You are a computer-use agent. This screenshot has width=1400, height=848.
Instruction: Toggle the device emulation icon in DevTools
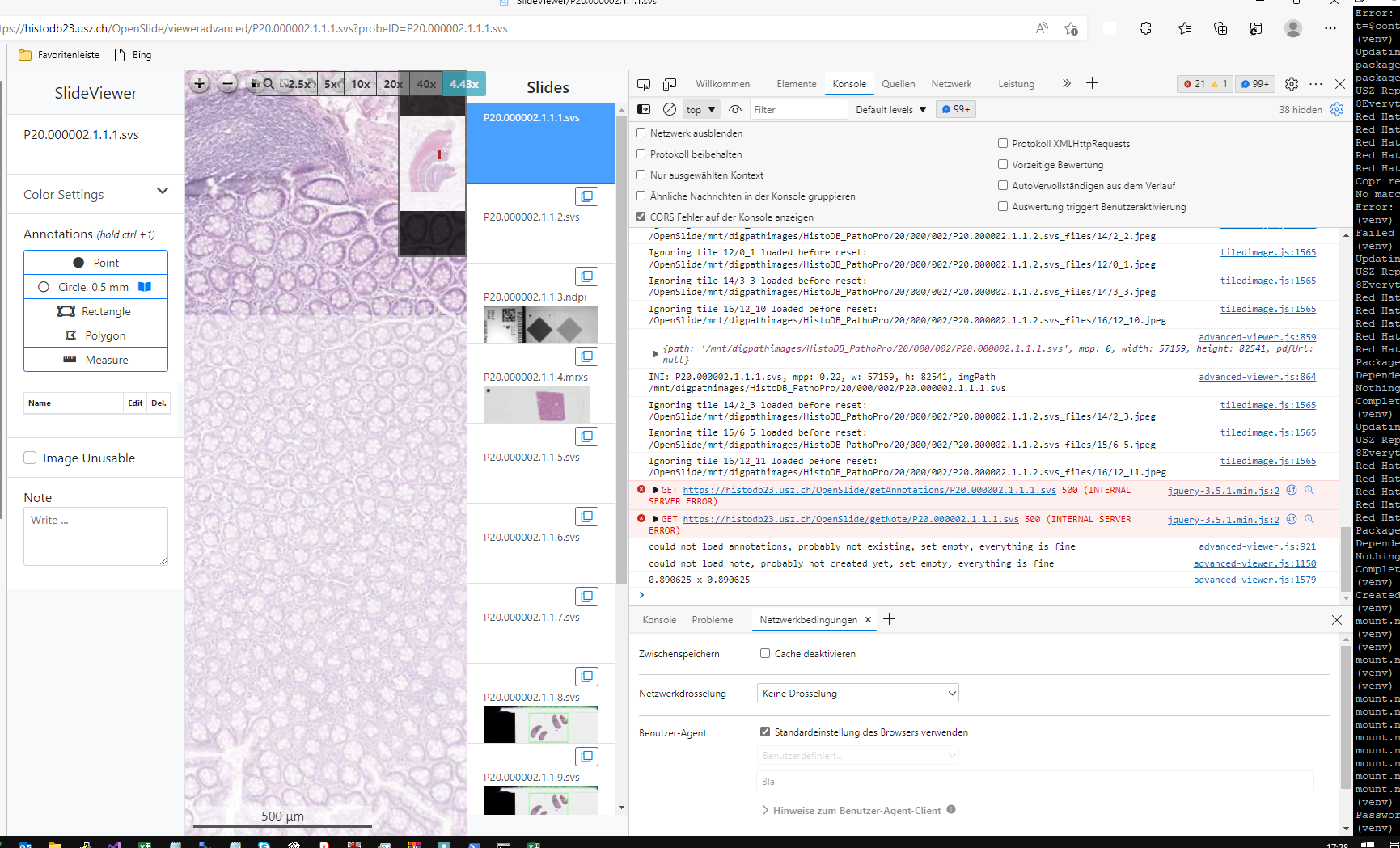click(x=670, y=83)
